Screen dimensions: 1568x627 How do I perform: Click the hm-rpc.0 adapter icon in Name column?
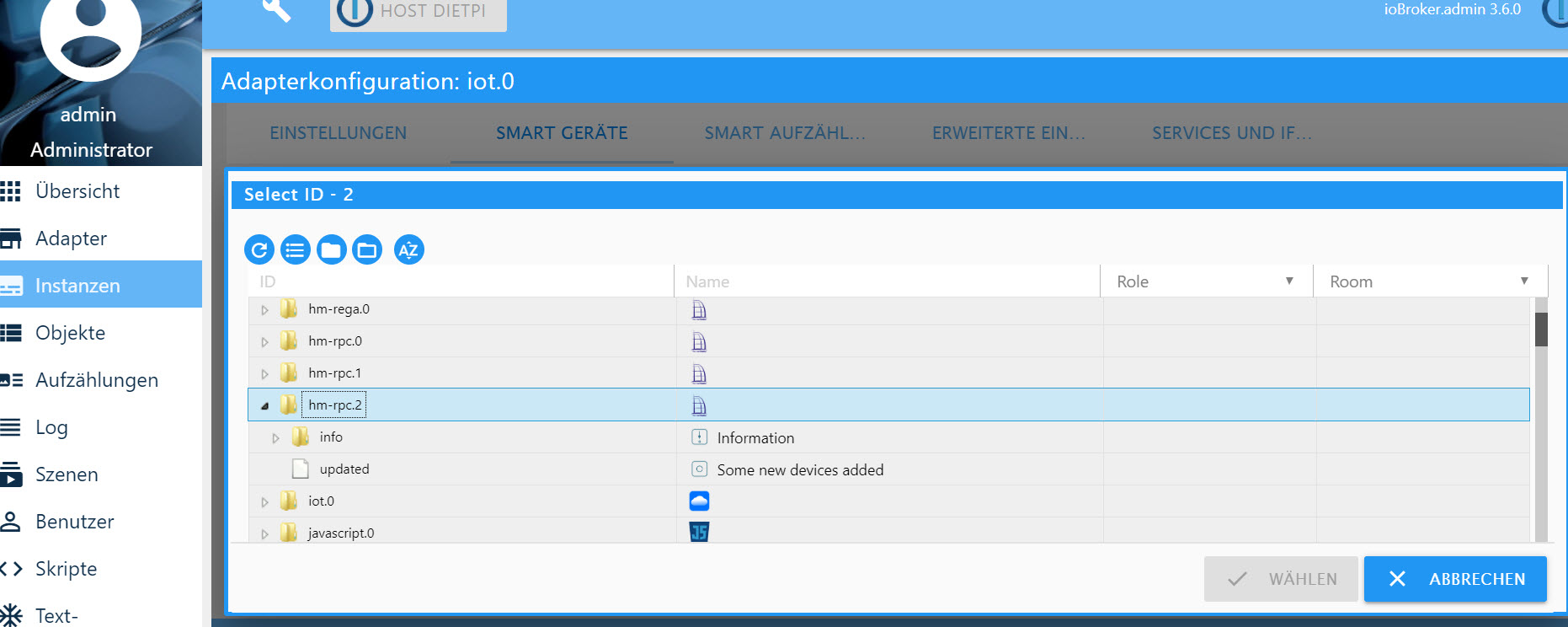point(699,342)
